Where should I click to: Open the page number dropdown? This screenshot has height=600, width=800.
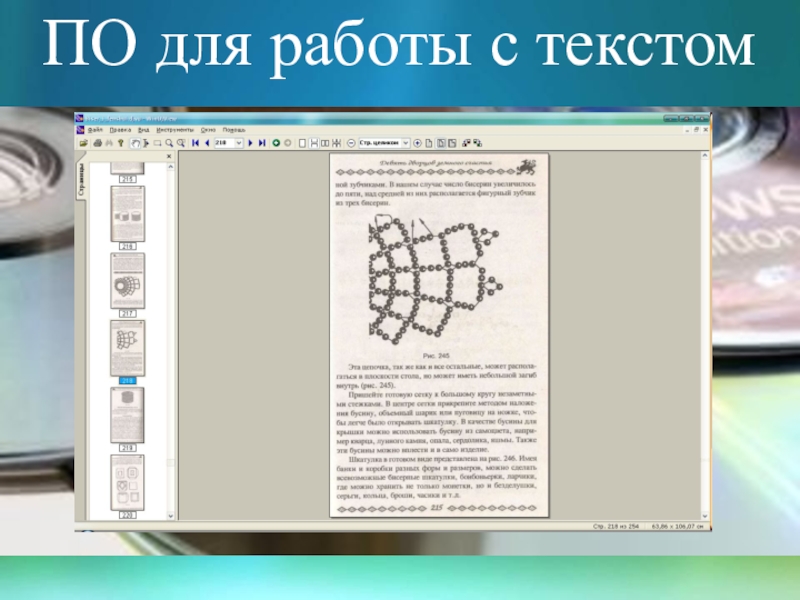click(240, 143)
